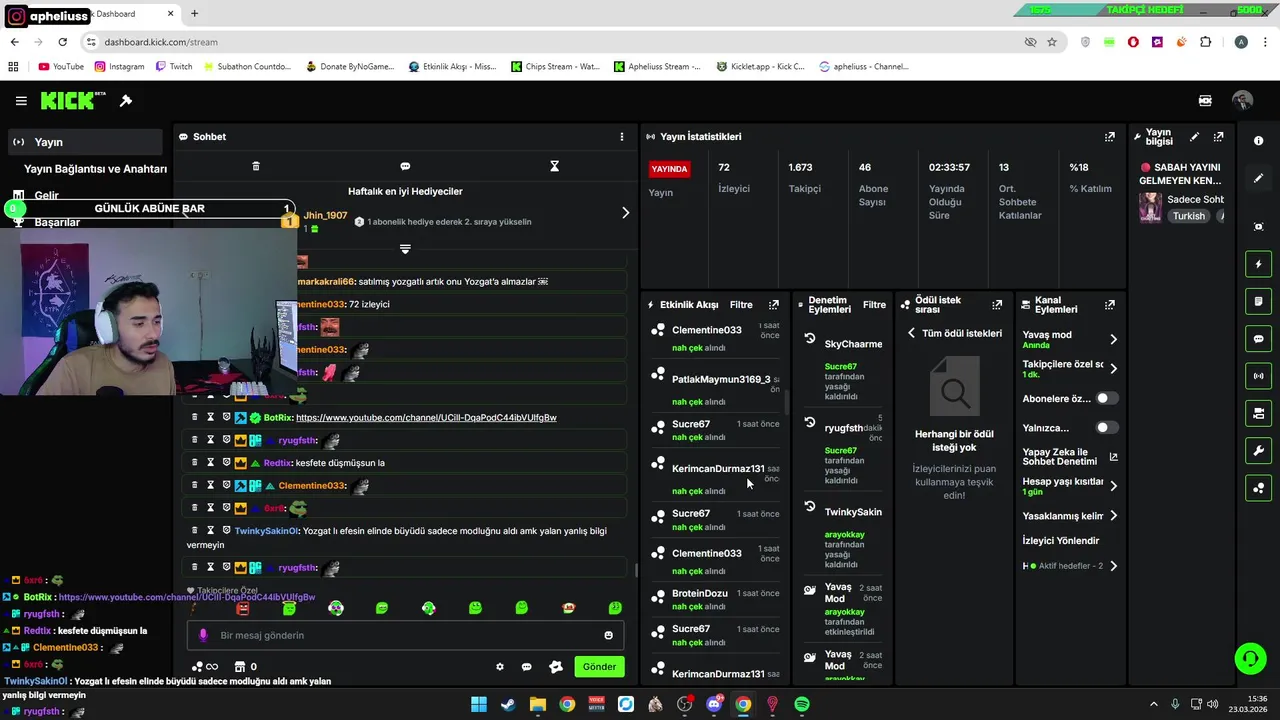
Task: Pop out the Yayın İstatistikleri panel
Action: tap(1110, 137)
